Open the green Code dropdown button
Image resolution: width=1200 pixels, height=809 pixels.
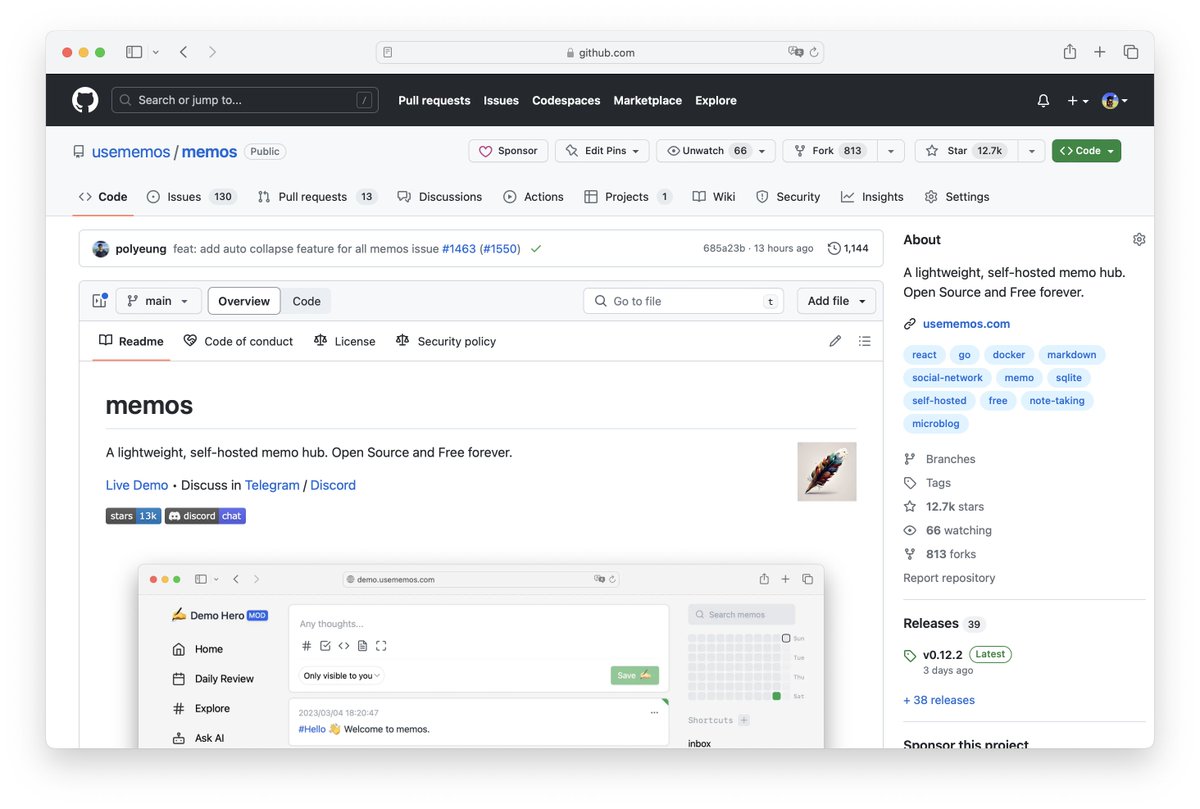click(1087, 151)
